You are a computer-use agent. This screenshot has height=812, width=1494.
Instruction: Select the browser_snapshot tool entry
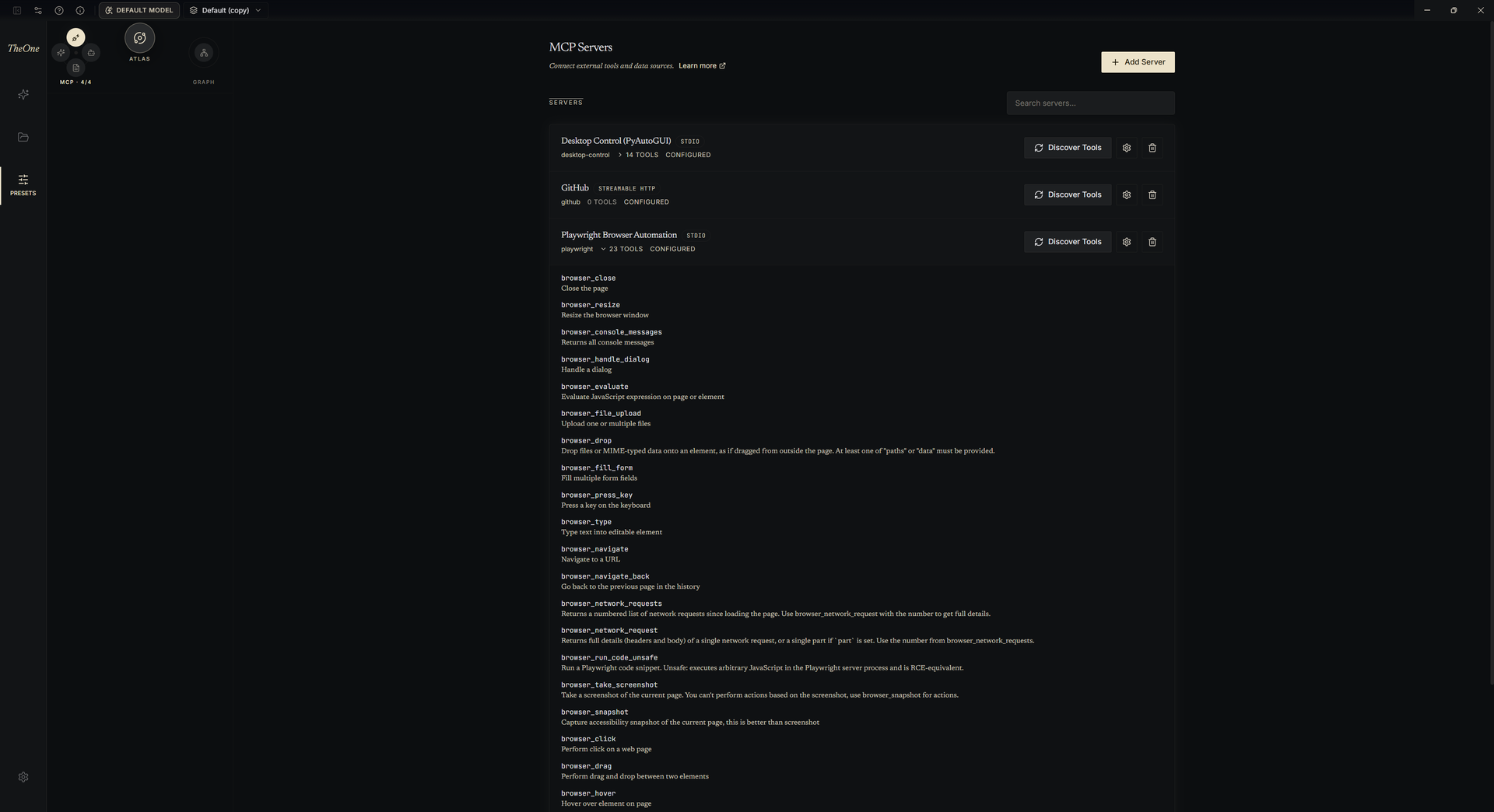pos(690,717)
